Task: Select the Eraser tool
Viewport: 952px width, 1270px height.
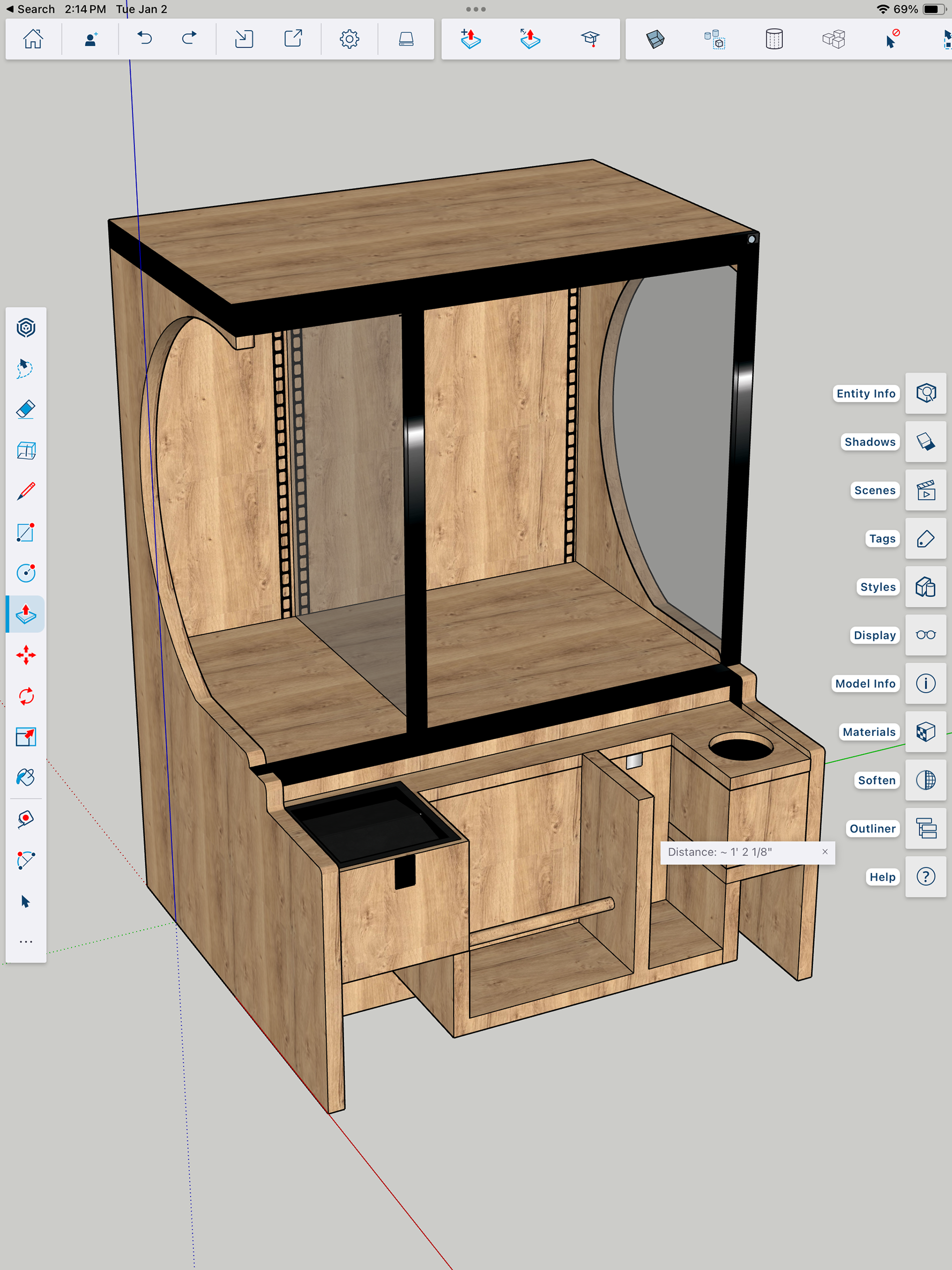Action: pos(26,409)
